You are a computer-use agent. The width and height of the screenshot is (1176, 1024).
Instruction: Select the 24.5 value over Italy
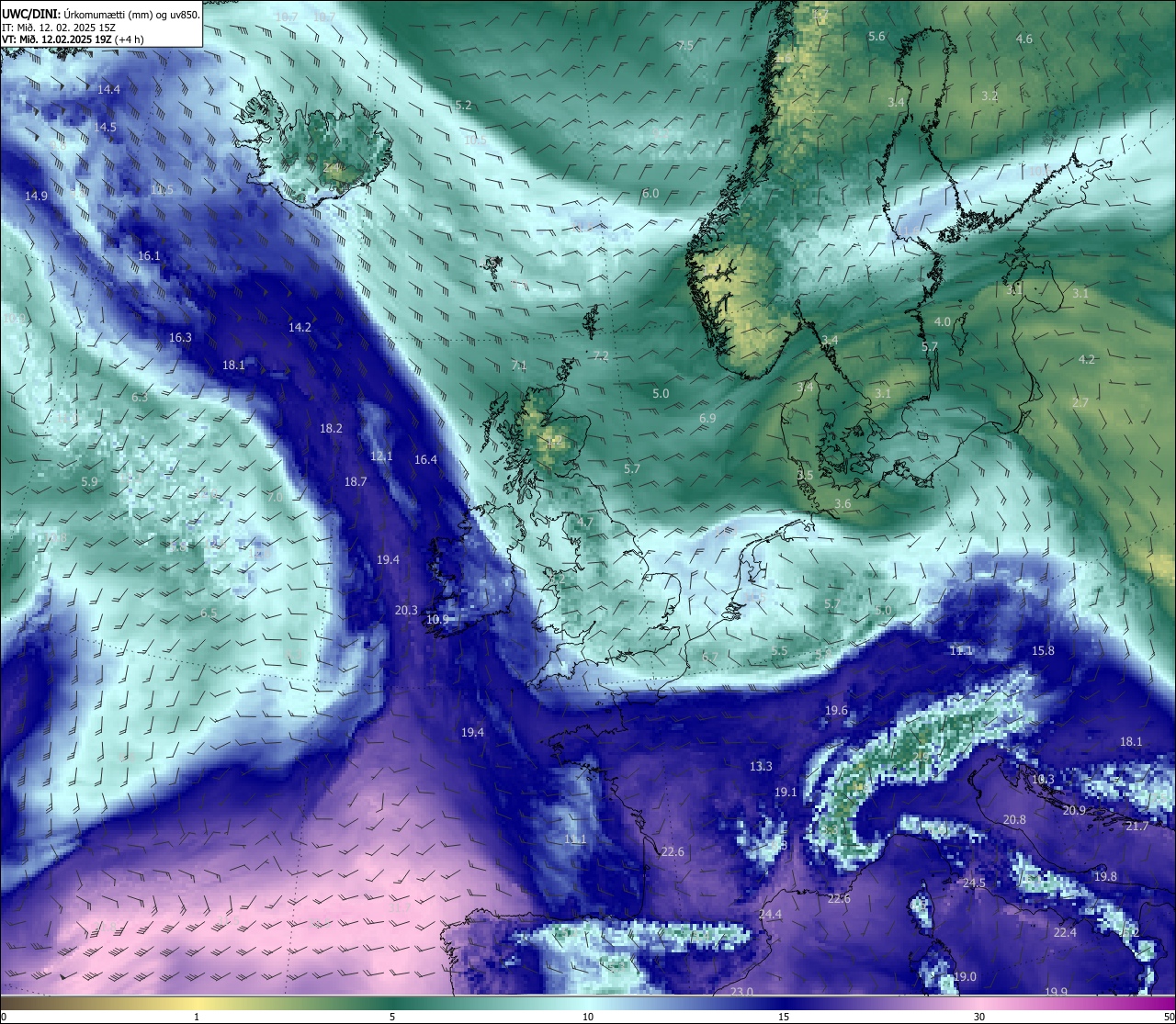click(x=974, y=883)
